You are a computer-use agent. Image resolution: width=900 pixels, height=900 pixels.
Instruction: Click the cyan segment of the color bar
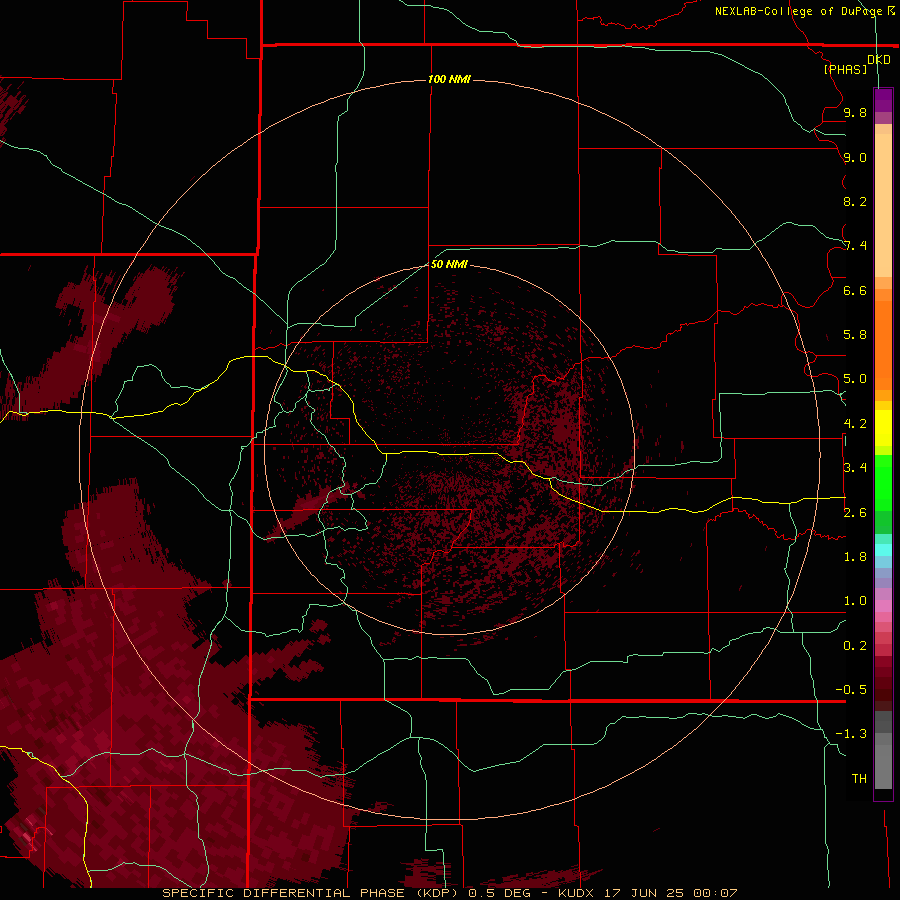click(x=883, y=550)
